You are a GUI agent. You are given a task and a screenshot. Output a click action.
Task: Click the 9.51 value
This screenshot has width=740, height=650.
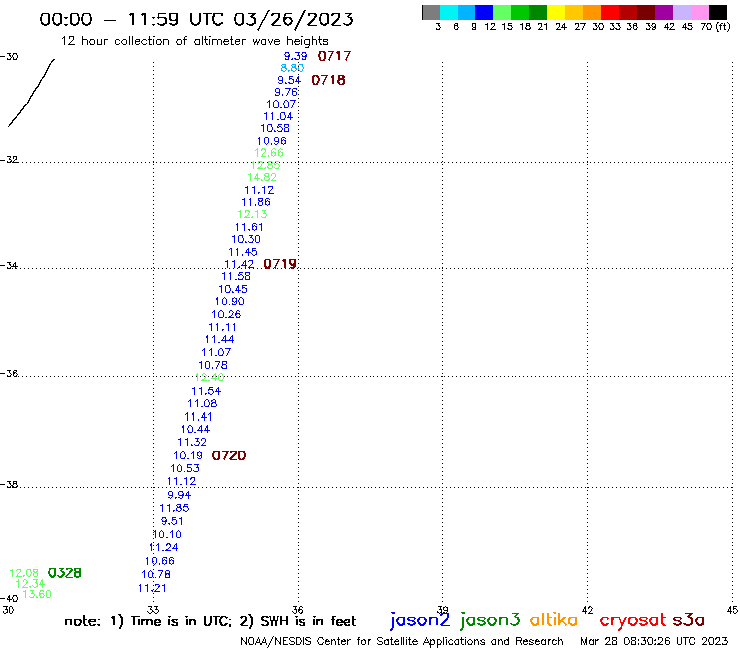click(x=172, y=521)
